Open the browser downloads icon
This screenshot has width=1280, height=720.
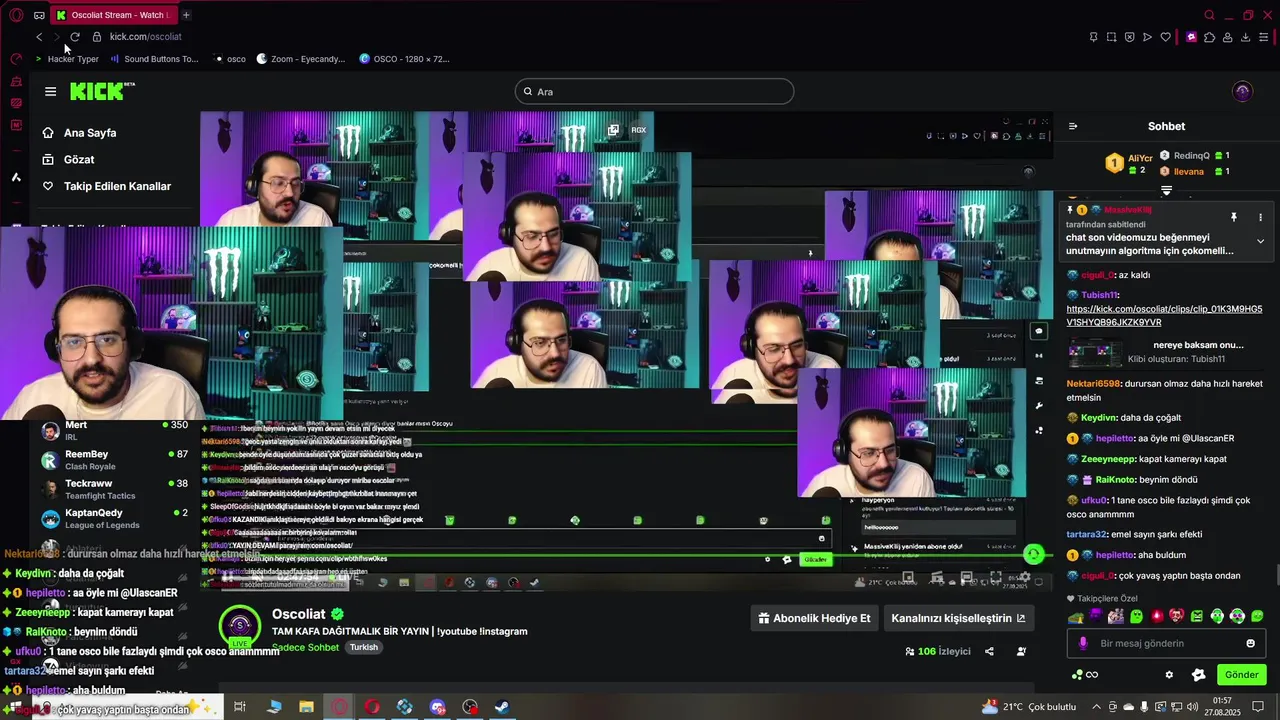1245,37
